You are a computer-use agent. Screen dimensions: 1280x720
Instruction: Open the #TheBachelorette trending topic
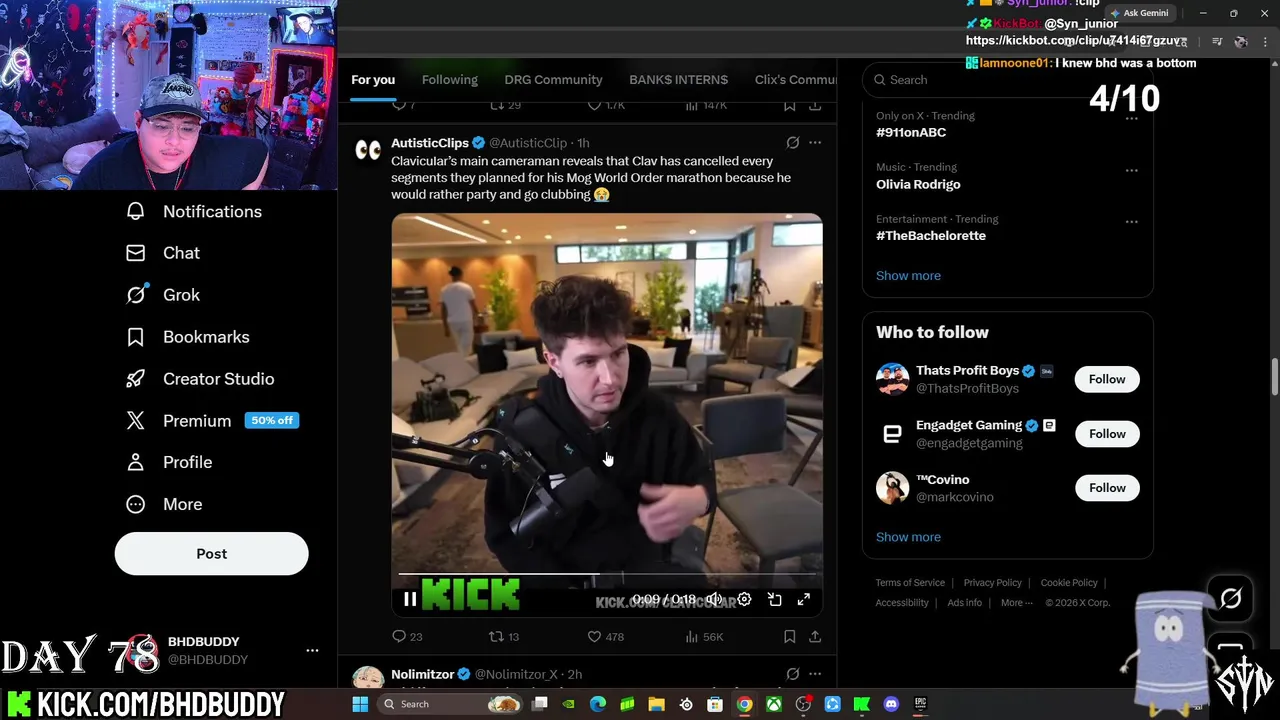[x=931, y=236]
